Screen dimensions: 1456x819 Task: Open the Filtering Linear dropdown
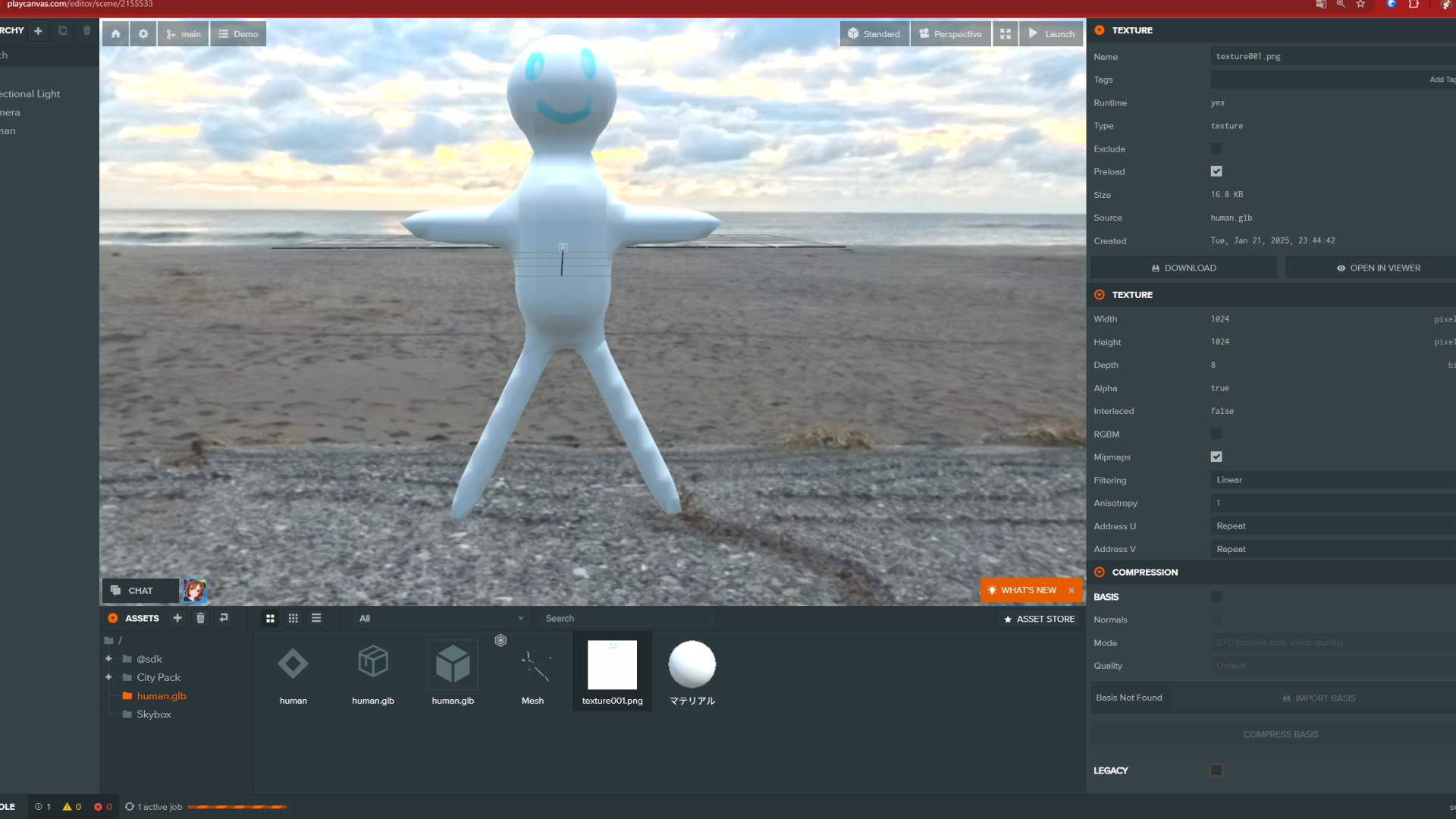click(x=1333, y=480)
